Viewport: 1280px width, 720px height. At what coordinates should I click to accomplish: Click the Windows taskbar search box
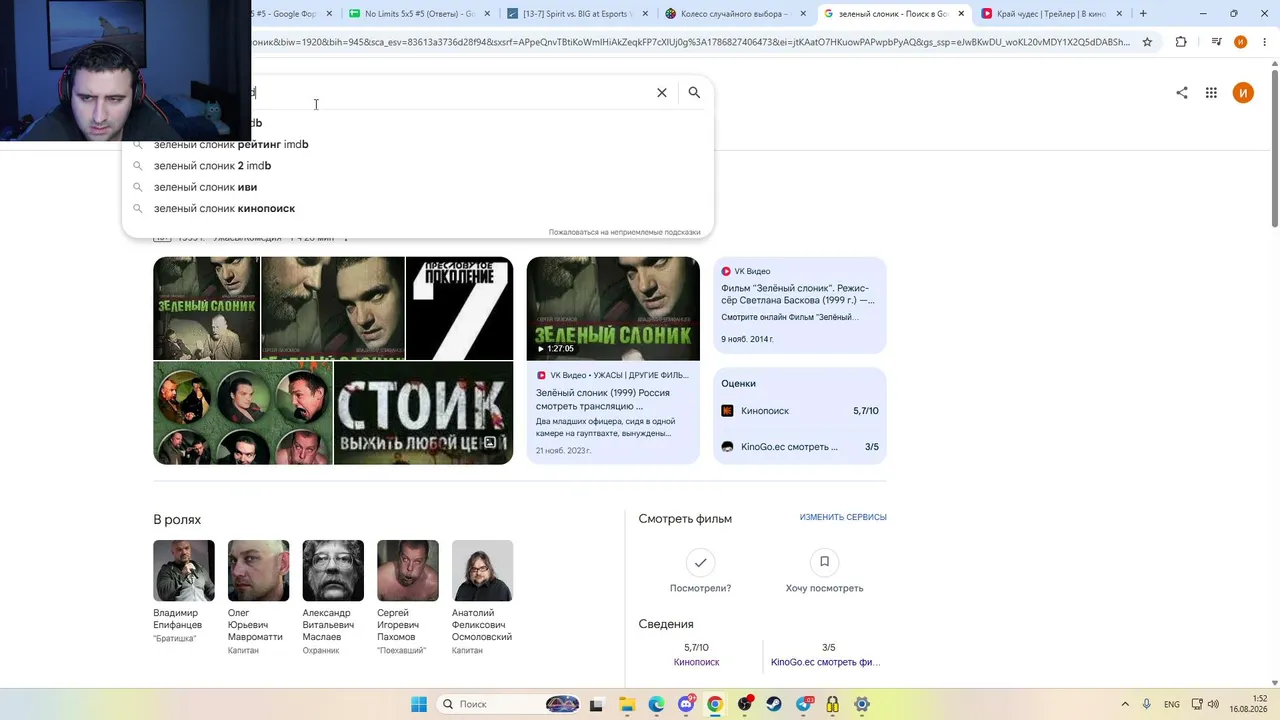(510, 704)
